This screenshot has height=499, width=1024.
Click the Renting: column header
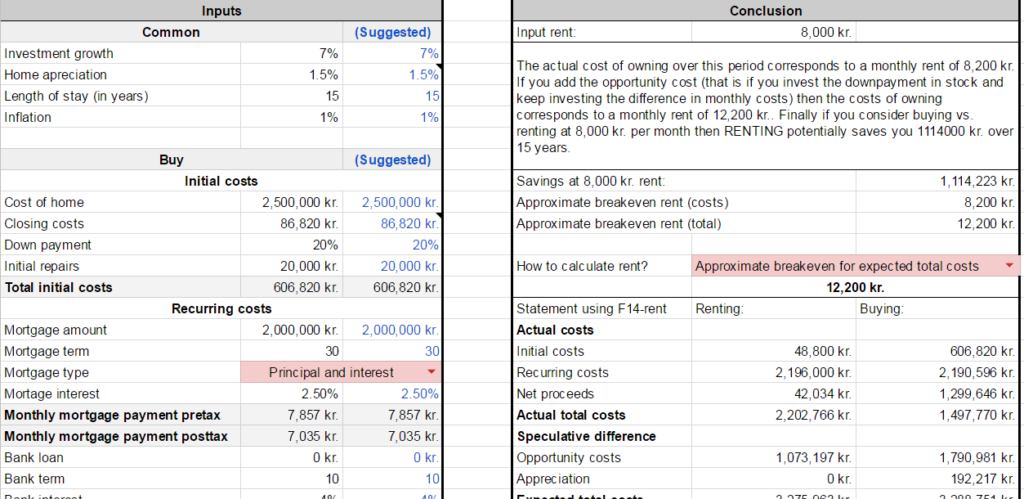coord(773,308)
